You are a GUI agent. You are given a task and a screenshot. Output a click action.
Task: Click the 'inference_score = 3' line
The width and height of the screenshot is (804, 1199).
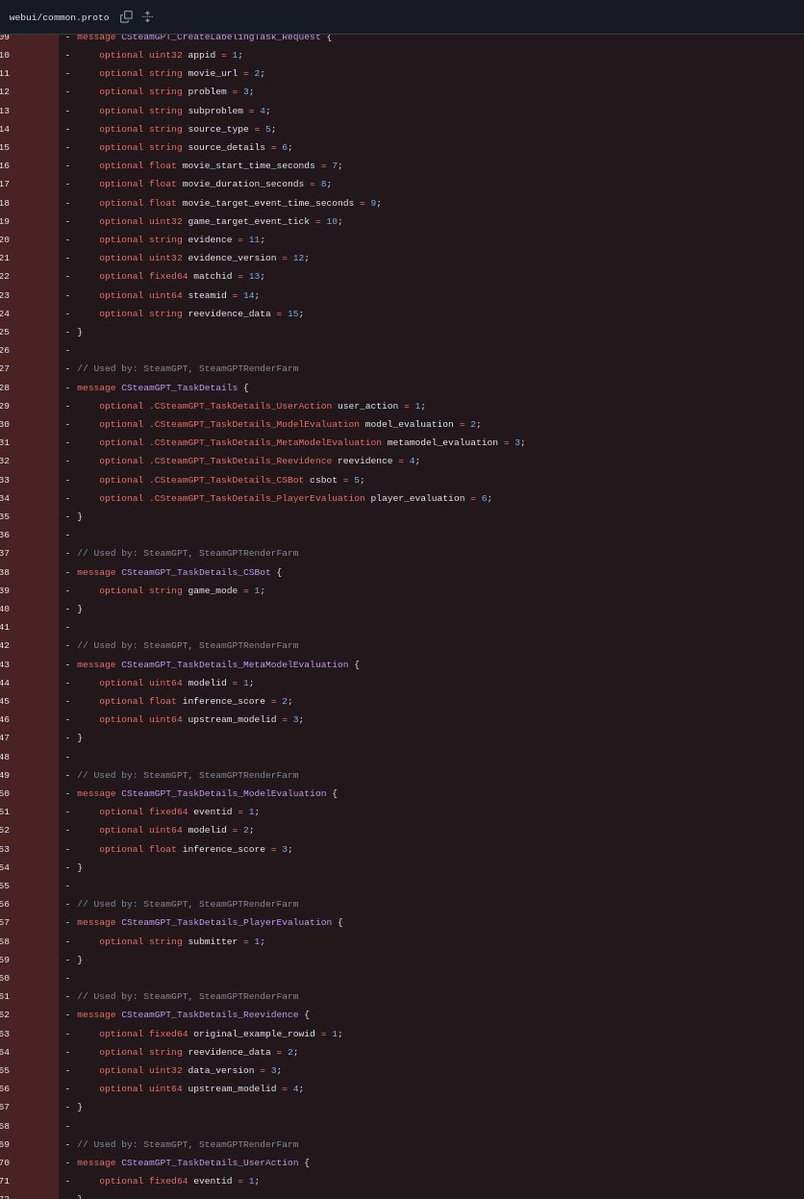[196, 850]
